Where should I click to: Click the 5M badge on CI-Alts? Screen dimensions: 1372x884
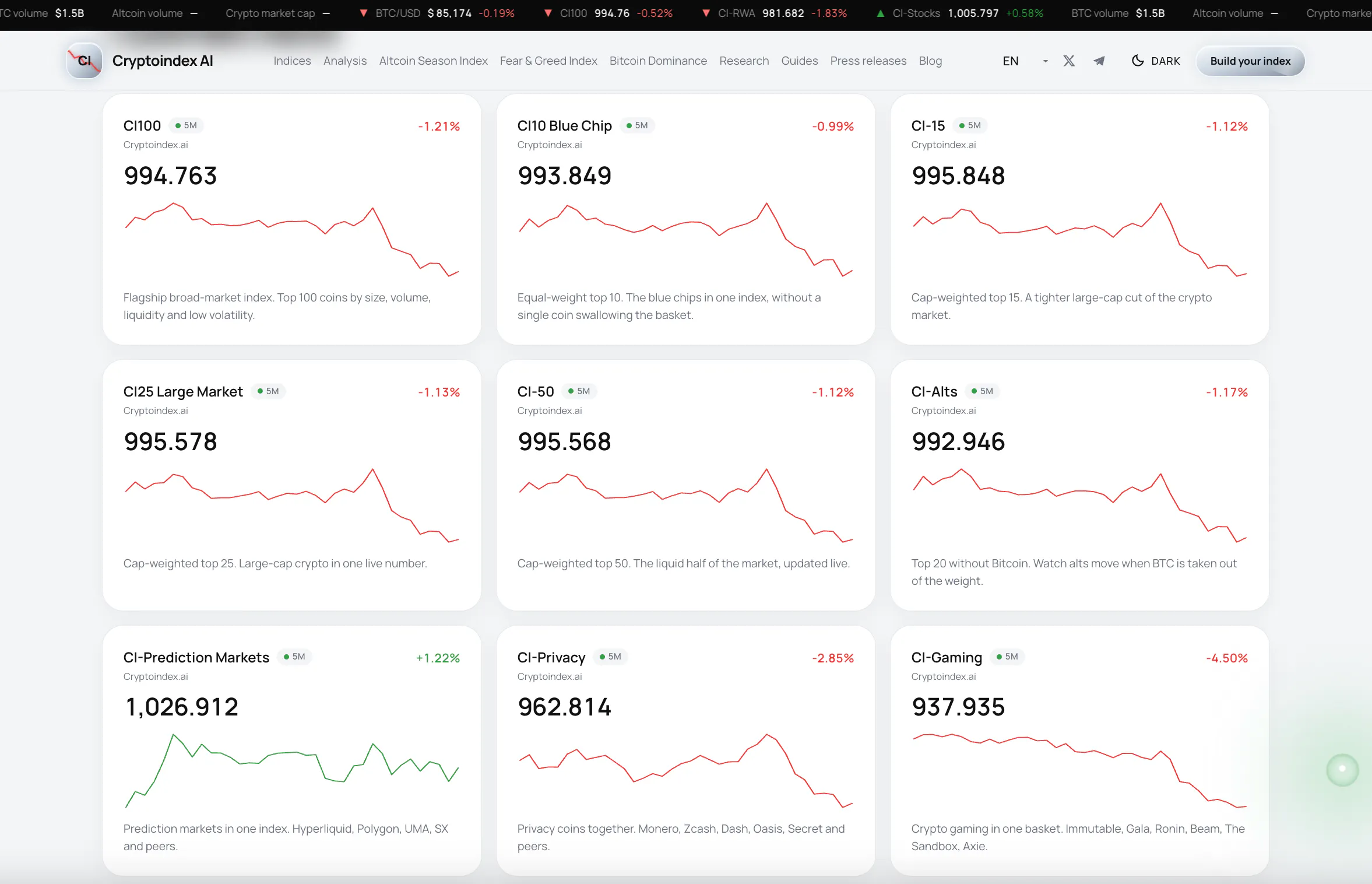coord(982,391)
